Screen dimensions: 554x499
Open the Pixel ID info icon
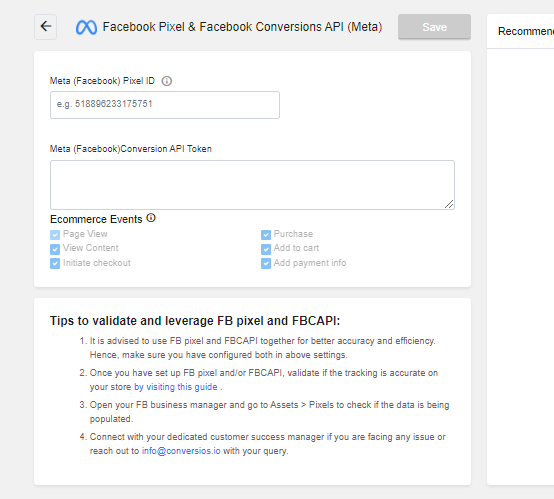(167, 81)
